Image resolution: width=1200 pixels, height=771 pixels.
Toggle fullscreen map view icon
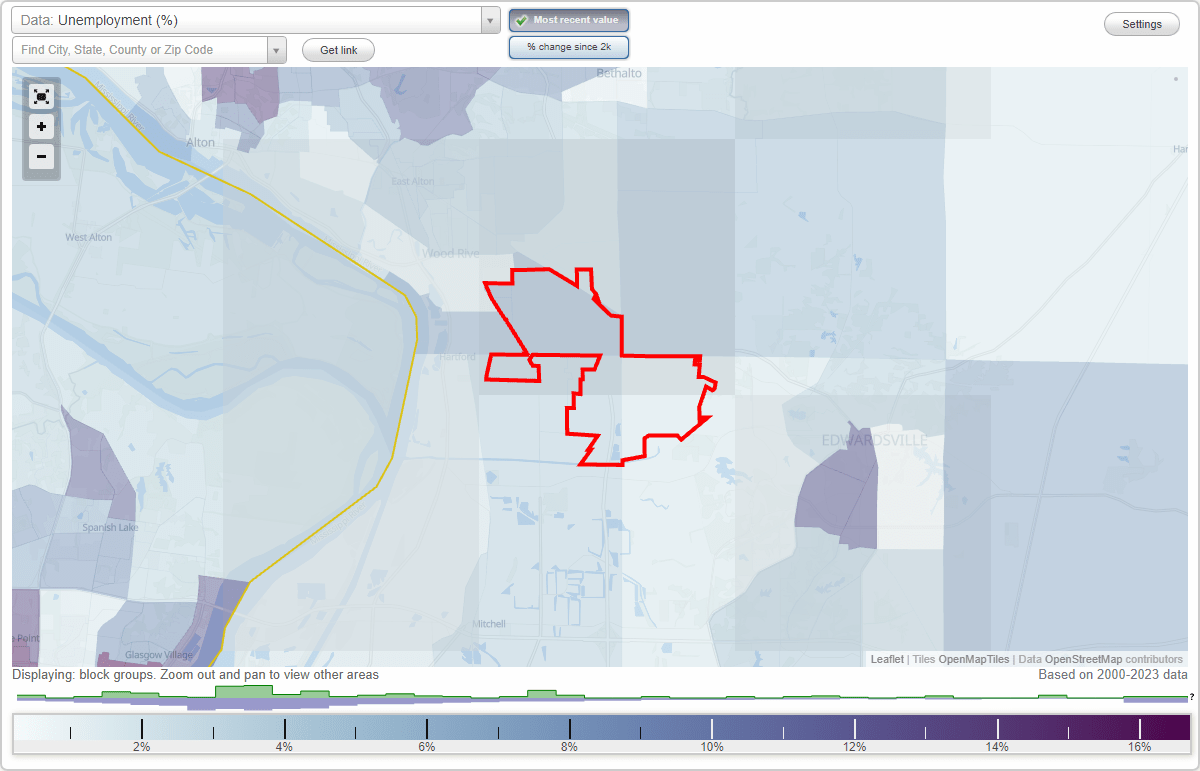[x=41, y=96]
